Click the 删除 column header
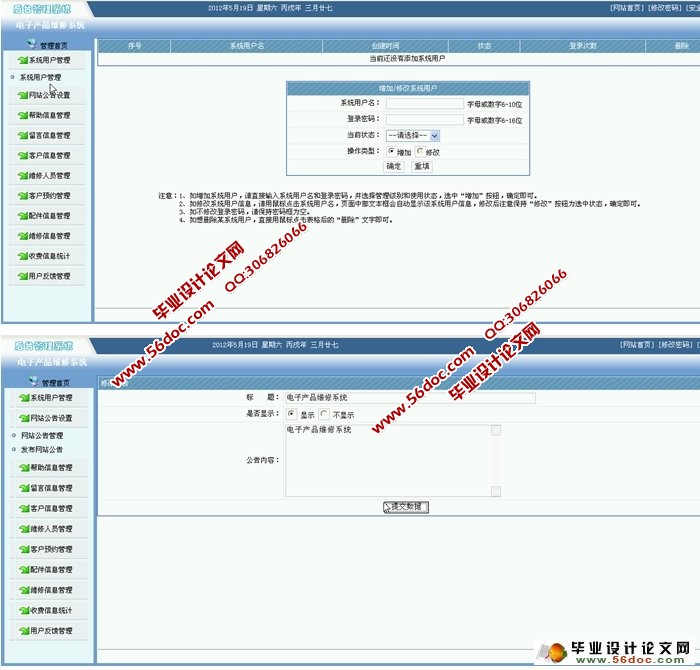 pos(673,46)
